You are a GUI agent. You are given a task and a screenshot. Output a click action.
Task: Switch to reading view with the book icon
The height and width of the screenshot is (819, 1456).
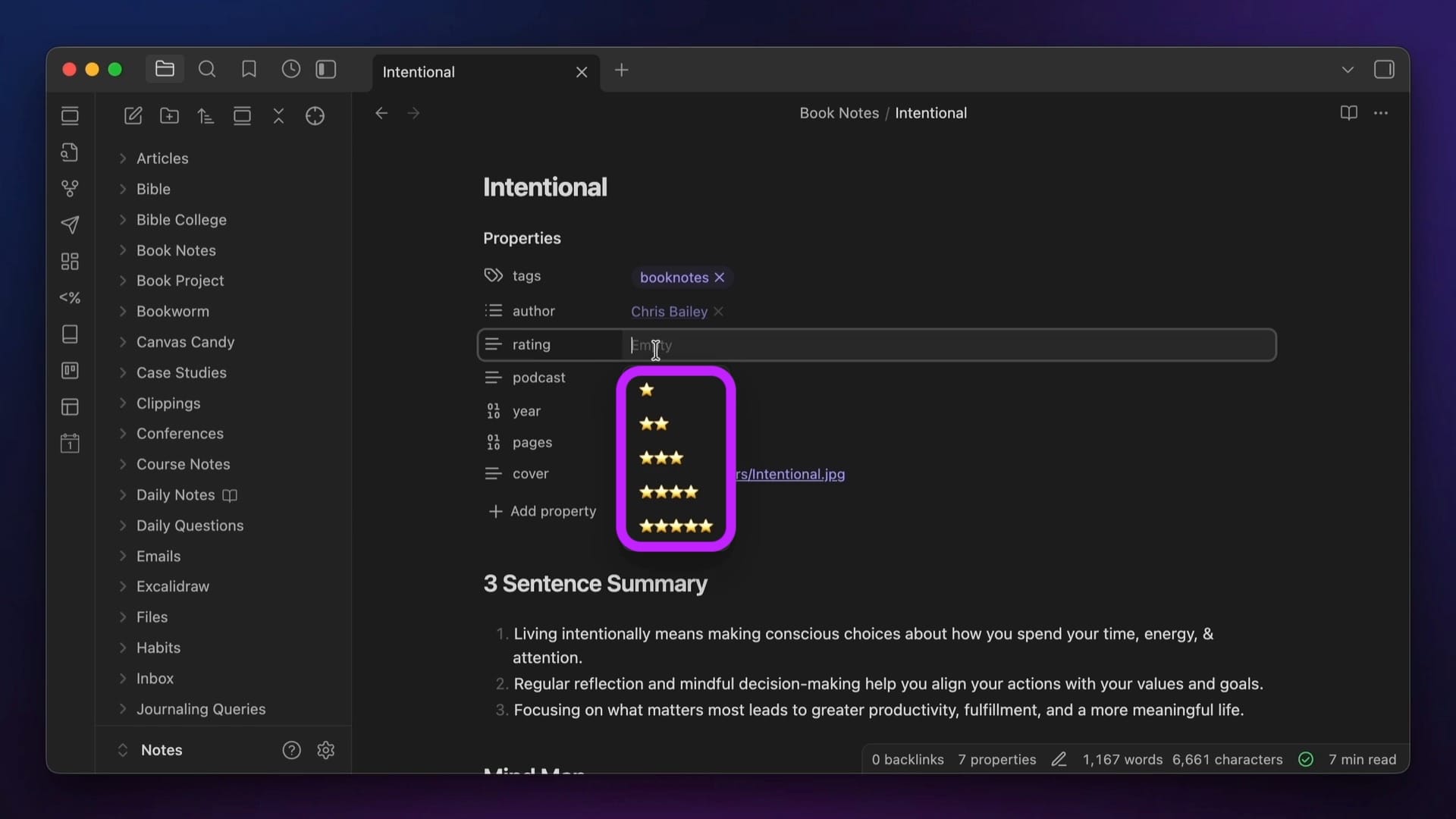click(x=1348, y=113)
